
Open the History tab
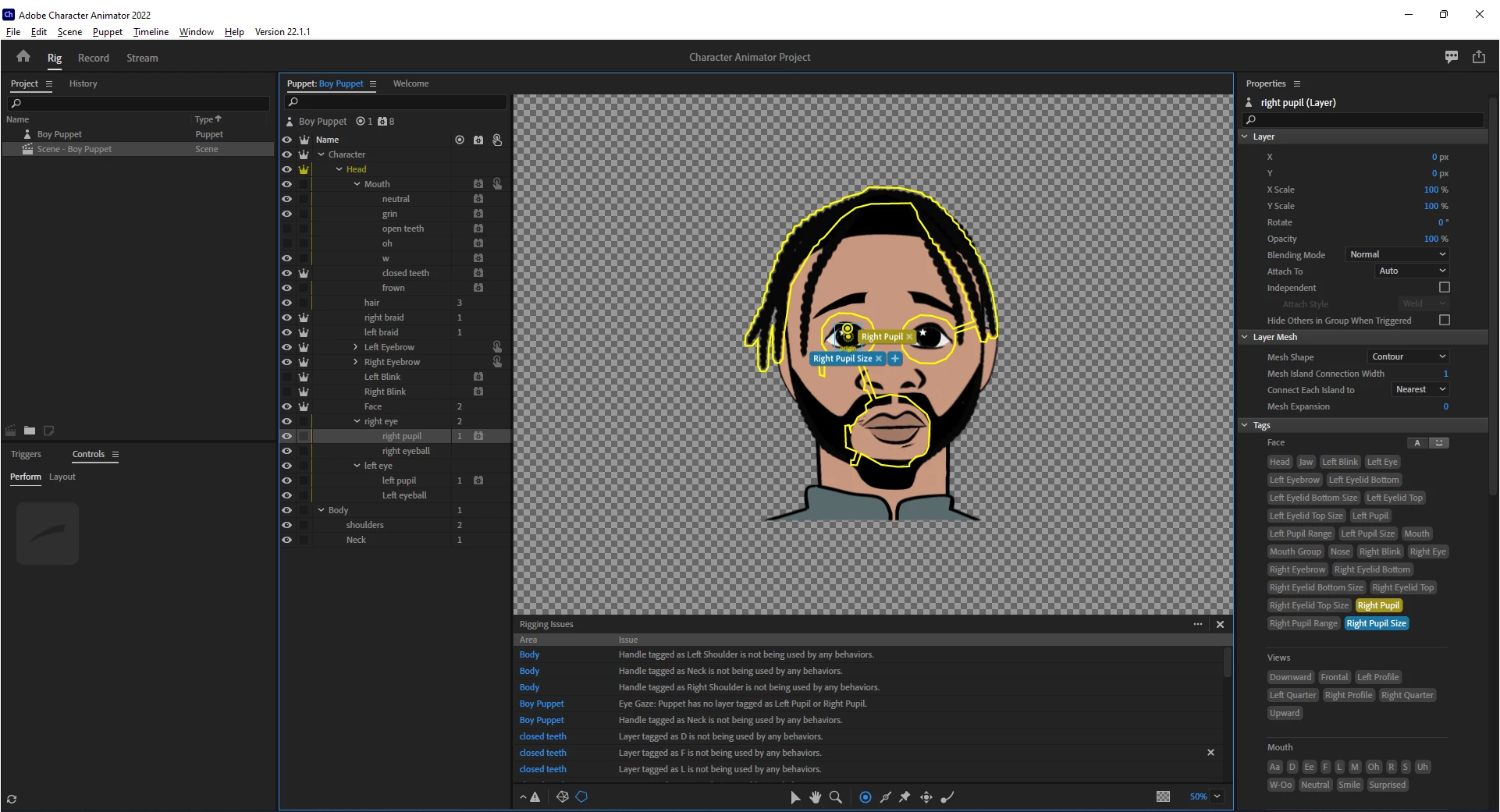[x=84, y=83]
